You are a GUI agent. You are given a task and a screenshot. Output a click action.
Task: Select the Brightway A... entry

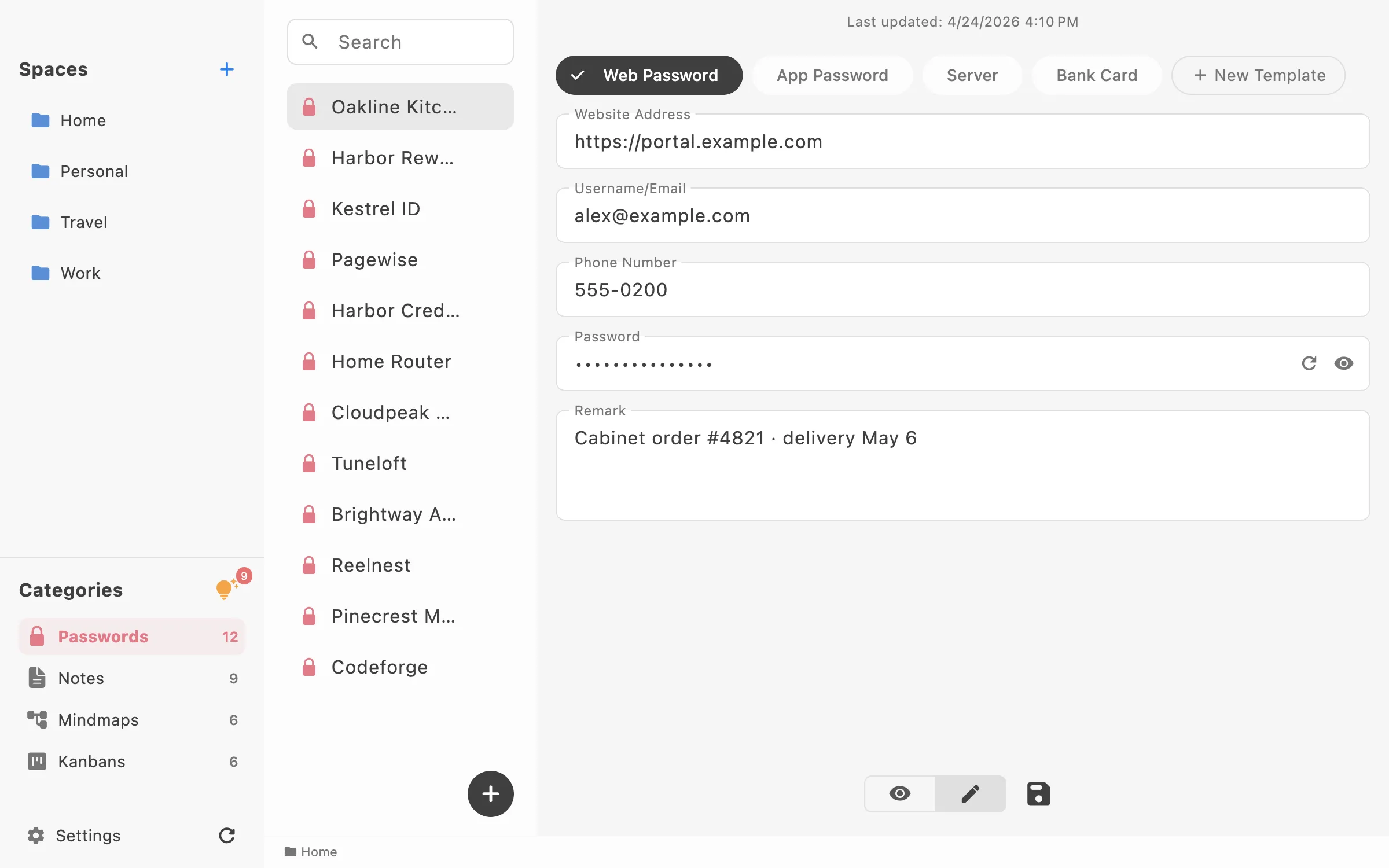(400, 514)
